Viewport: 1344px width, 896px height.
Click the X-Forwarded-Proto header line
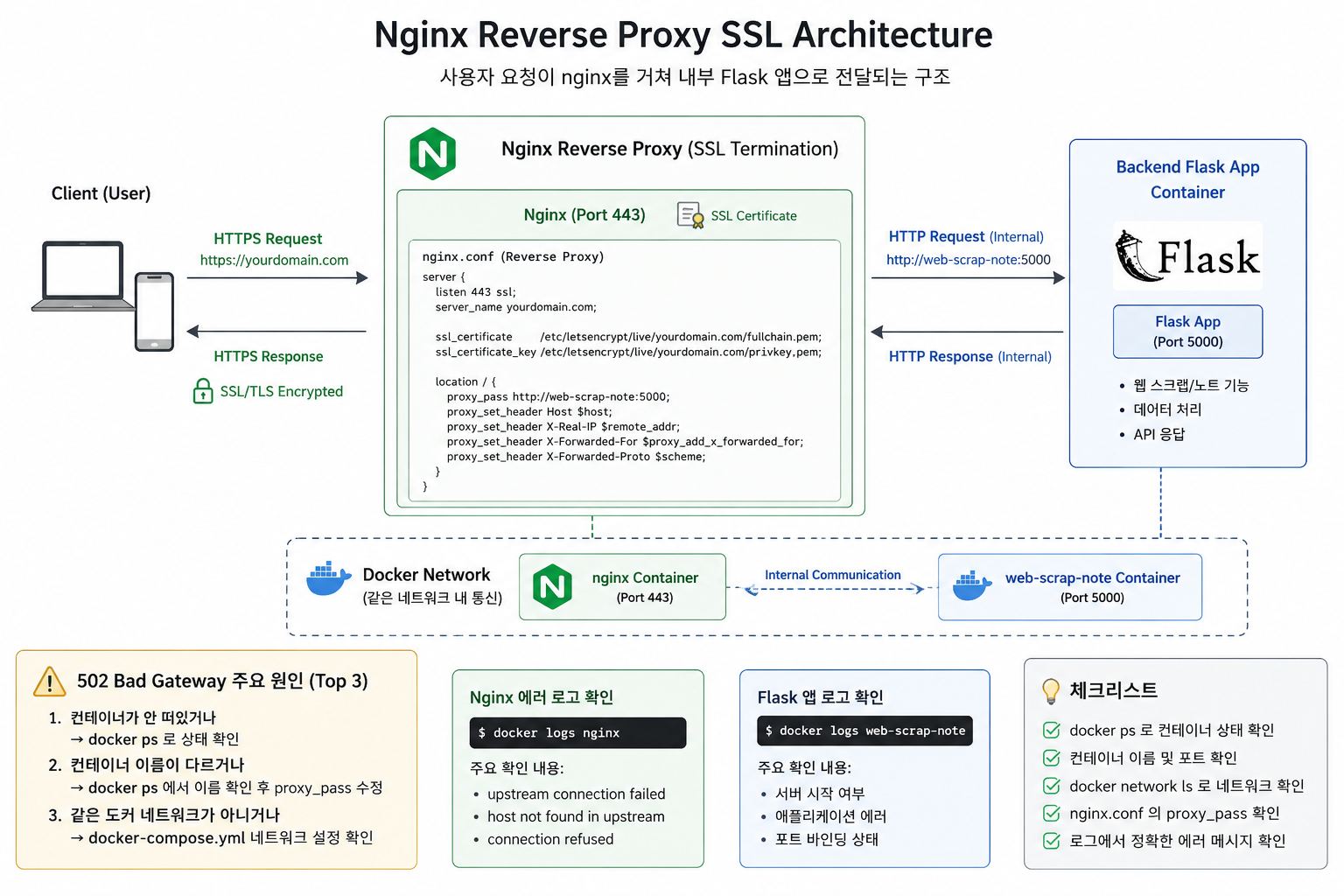576,457
